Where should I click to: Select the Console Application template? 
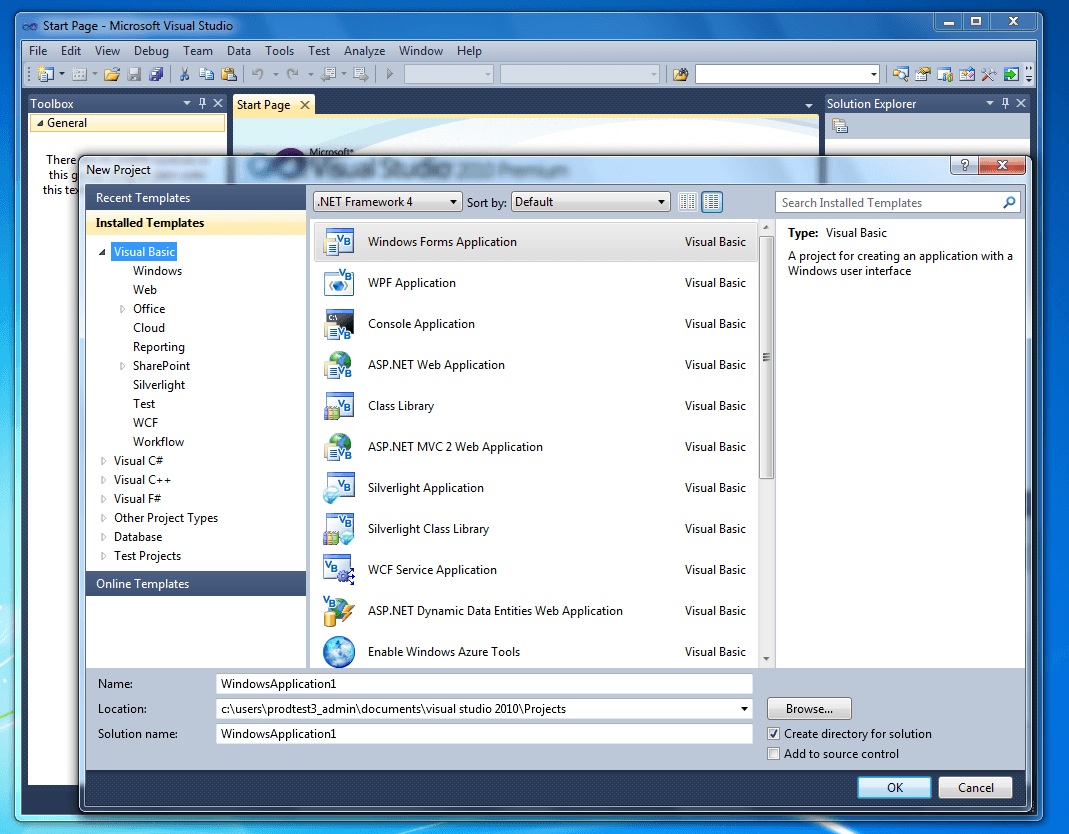[x=535, y=324]
